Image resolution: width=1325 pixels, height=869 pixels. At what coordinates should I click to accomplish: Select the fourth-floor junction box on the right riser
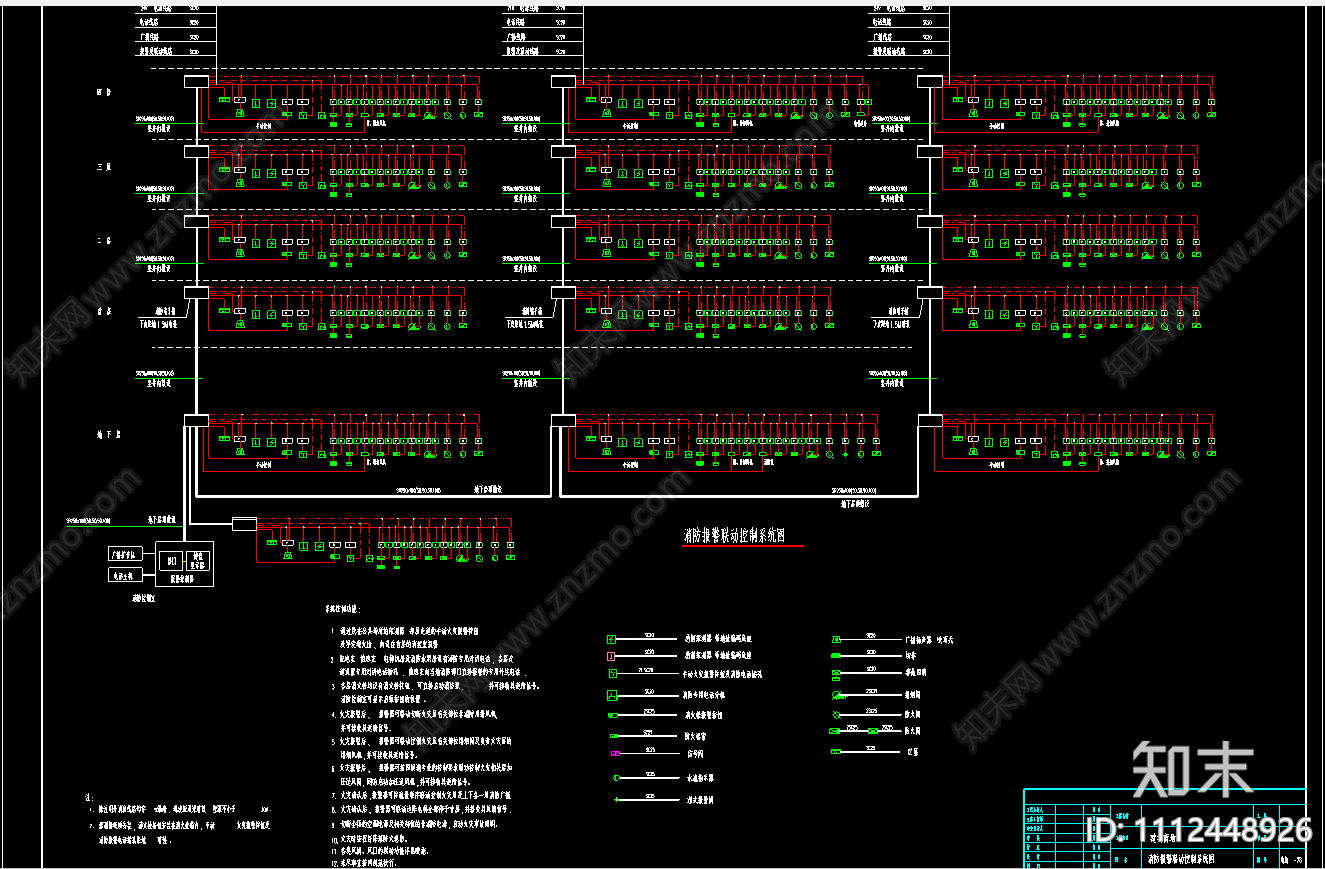[930, 82]
